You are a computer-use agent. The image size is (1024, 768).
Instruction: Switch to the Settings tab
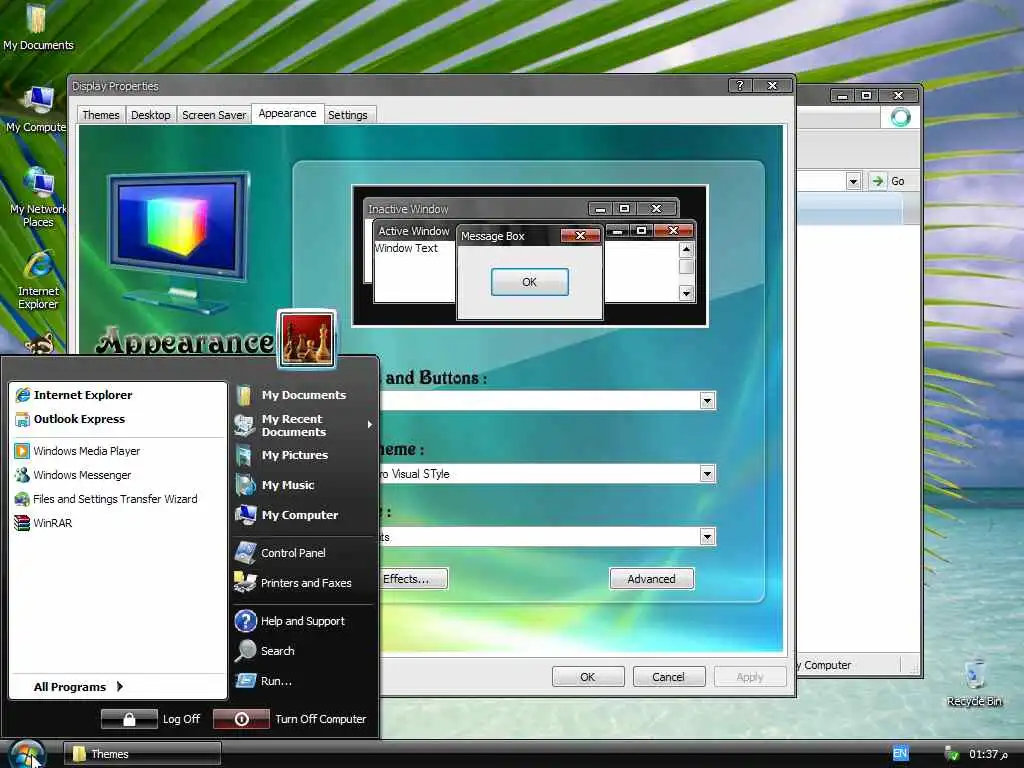point(347,114)
